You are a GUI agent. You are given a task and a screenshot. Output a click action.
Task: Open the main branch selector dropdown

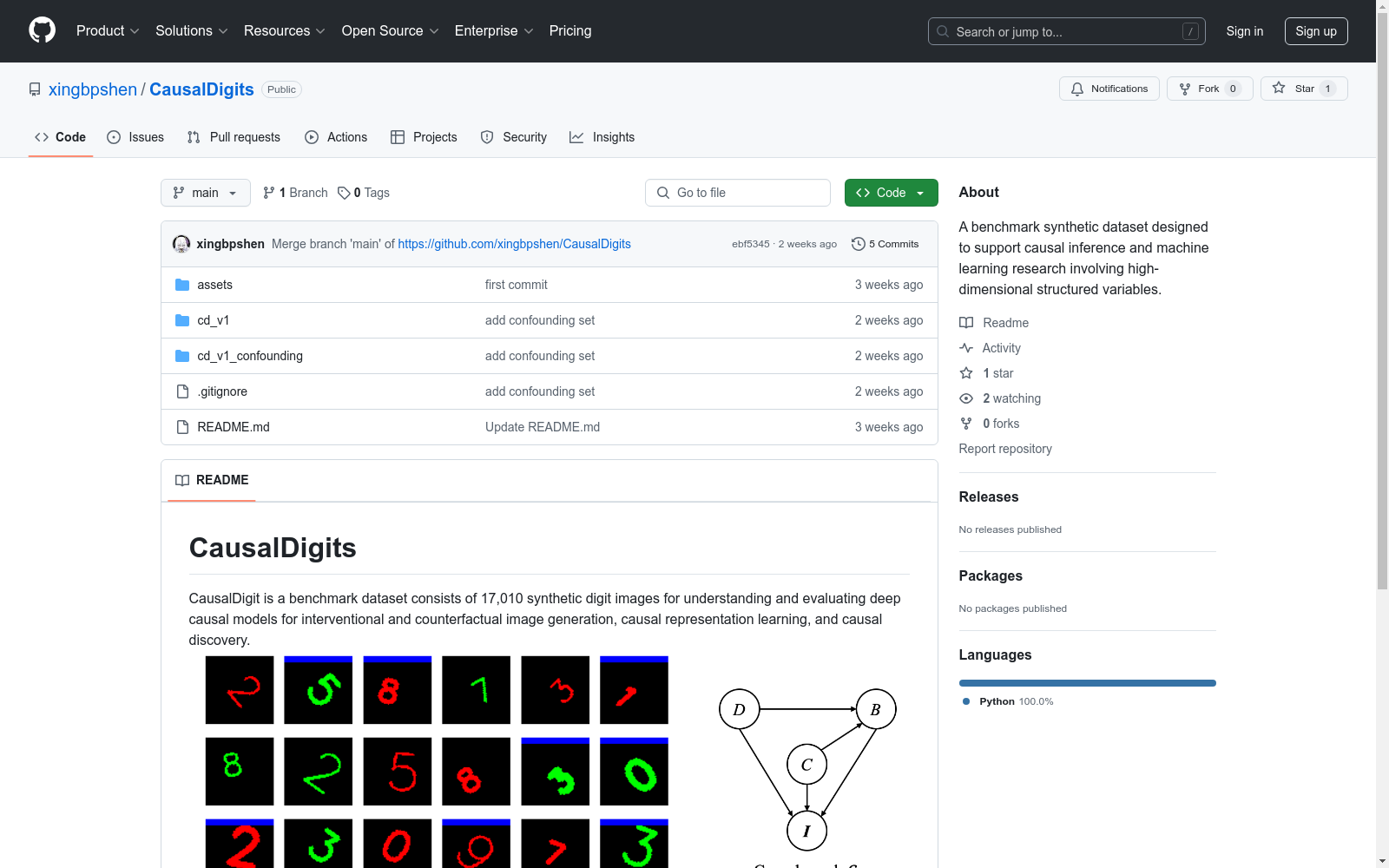point(206,193)
